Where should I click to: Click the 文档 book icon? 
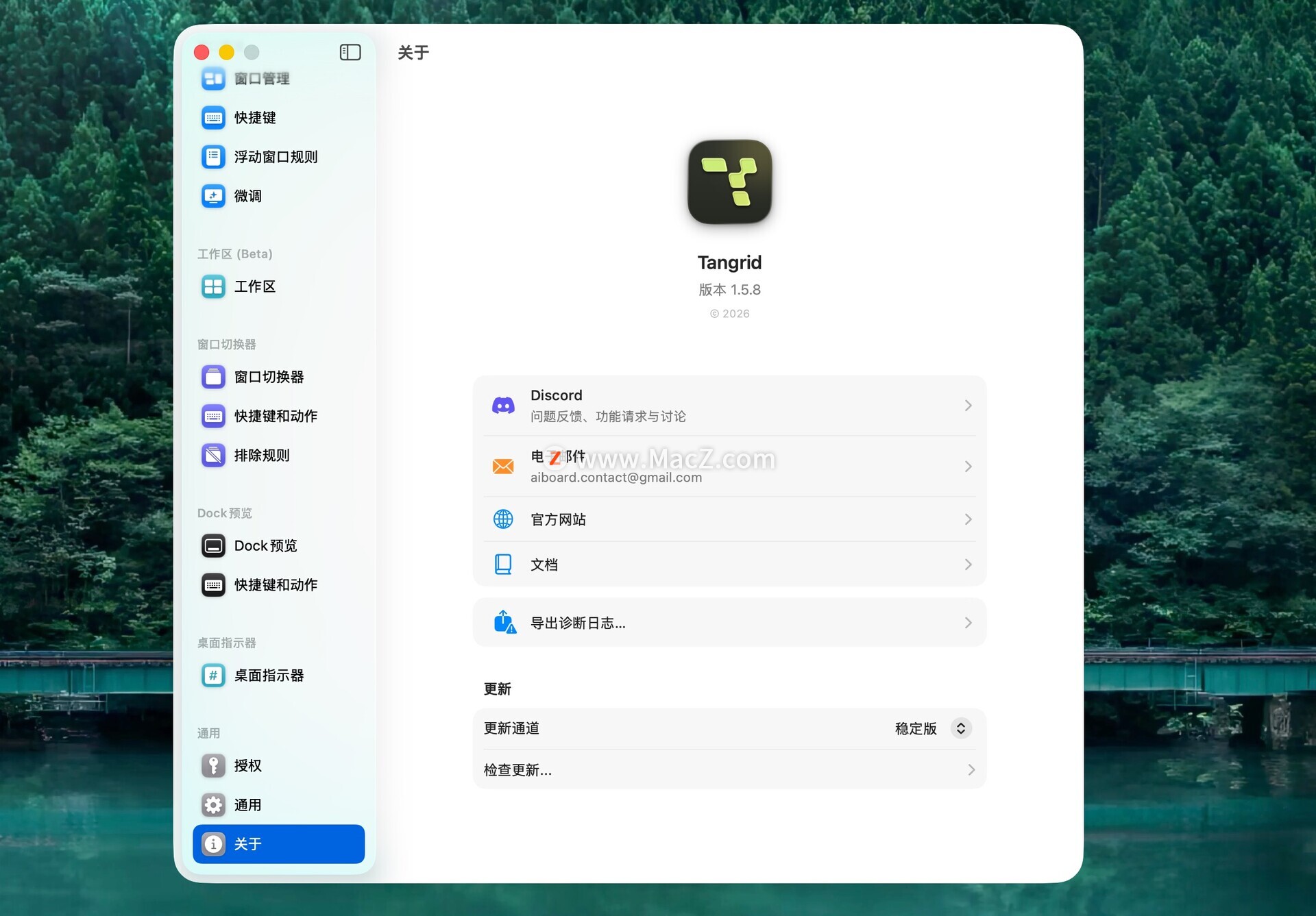pos(503,565)
